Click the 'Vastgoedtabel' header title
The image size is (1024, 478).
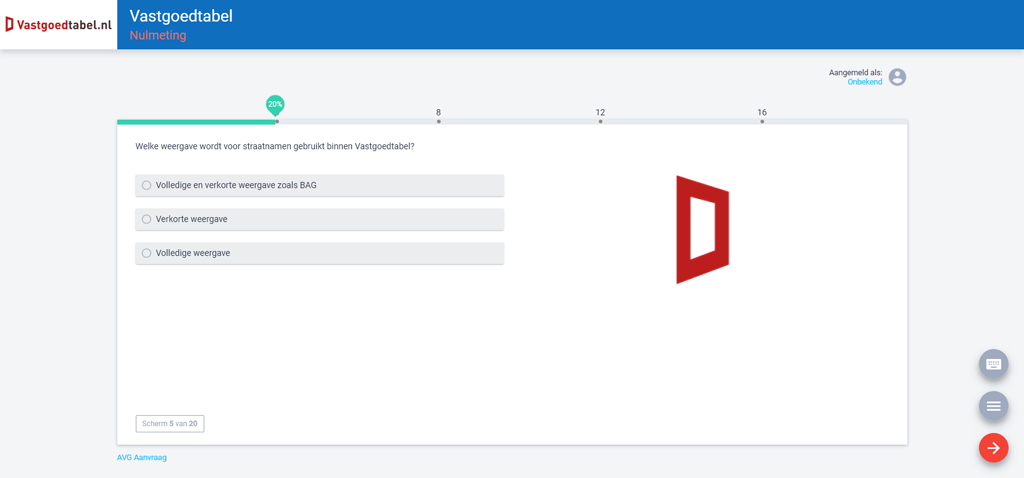pos(181,16)
